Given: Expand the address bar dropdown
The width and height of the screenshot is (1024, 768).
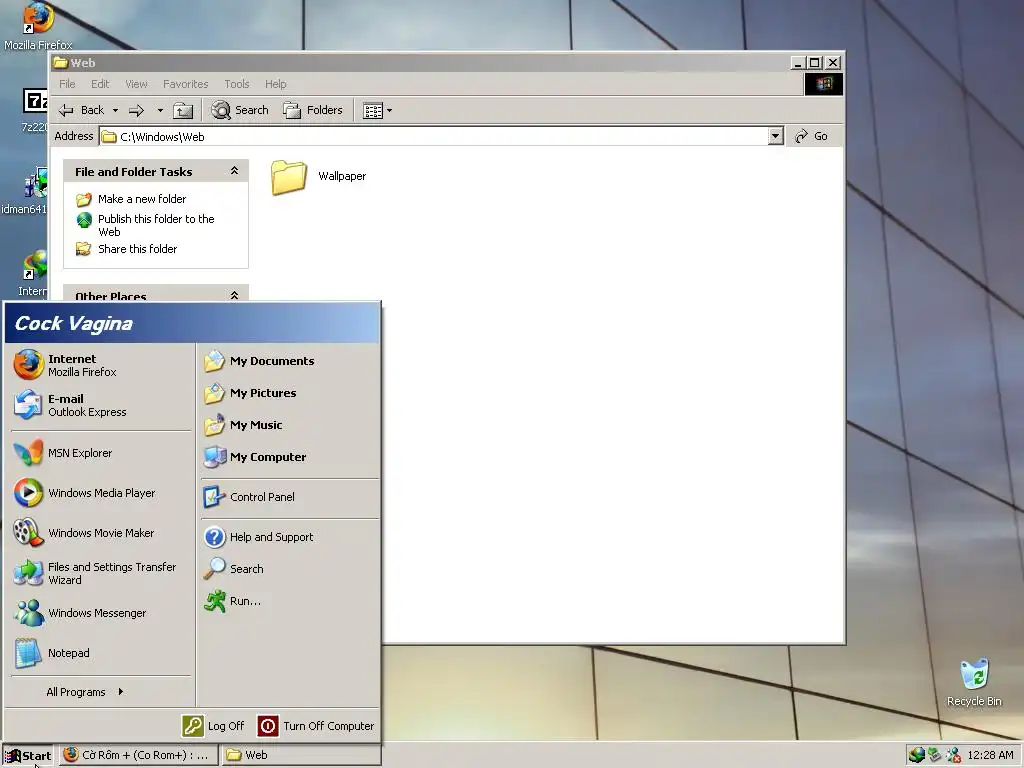Looking at the screenshot, I should 775,136.
